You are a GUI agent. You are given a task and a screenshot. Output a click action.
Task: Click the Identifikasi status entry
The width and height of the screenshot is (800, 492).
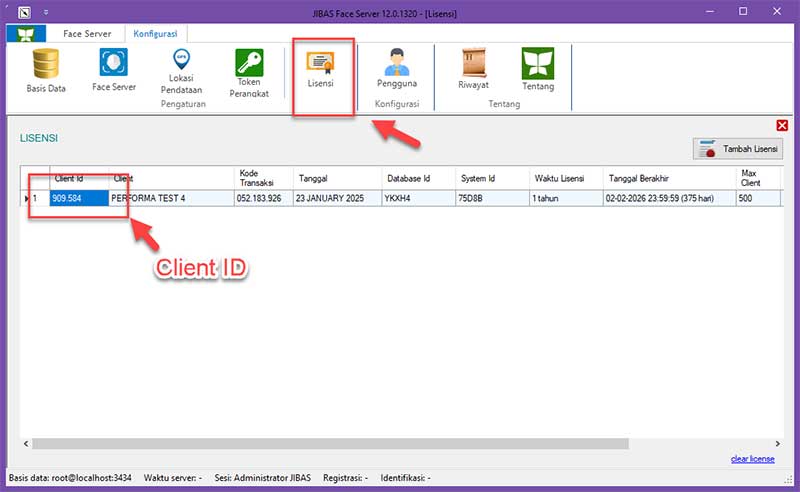pyautogui.click(x=405, y=478)
